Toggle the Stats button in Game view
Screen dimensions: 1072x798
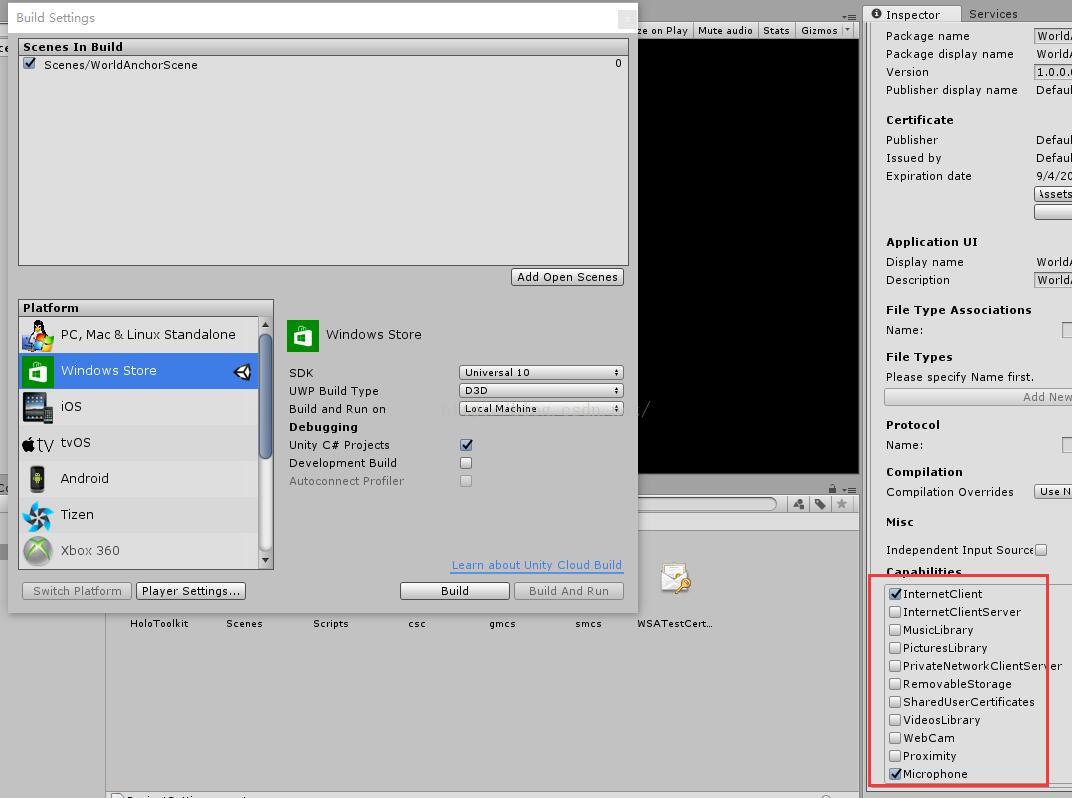click(776, 30)
